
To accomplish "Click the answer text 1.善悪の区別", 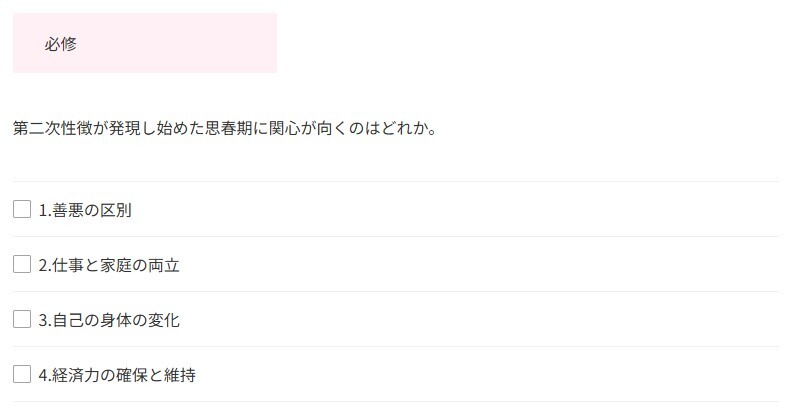I will (85, 210).
